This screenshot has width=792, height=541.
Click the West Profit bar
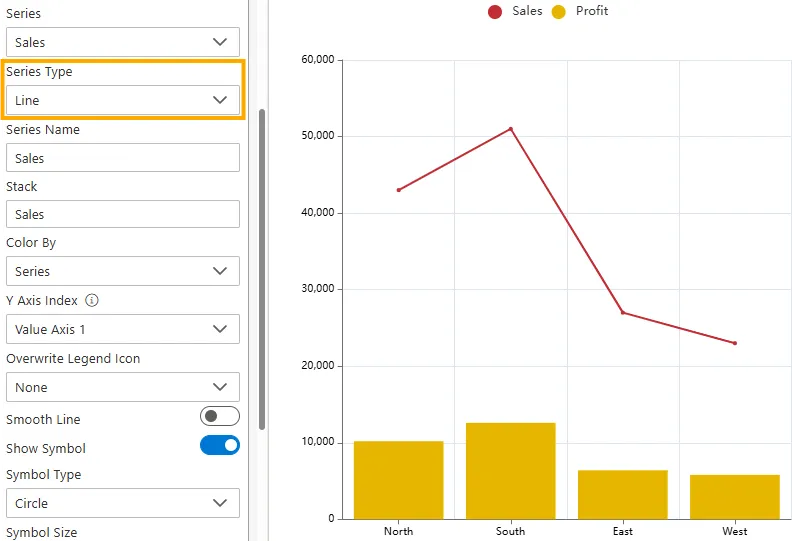[735, 496]
